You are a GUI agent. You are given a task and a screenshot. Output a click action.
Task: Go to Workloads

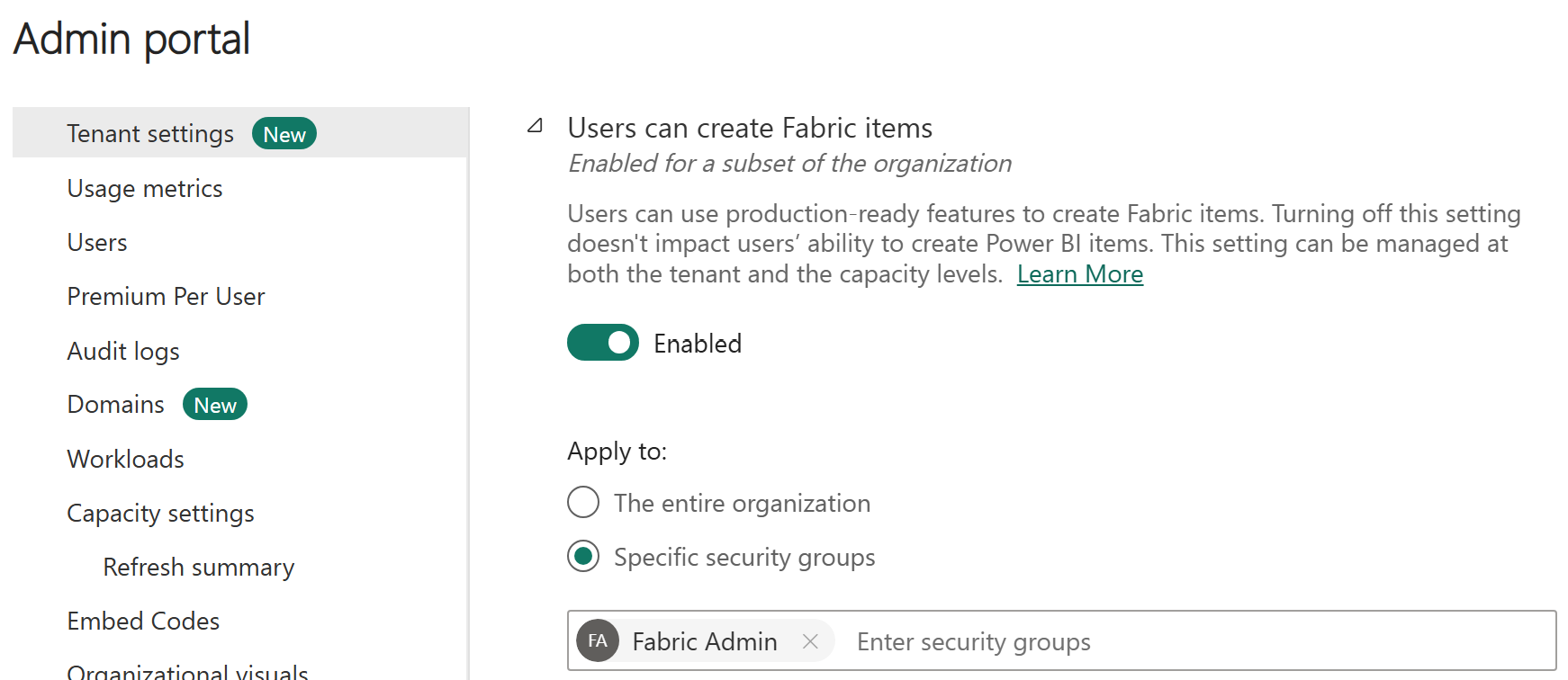(x=126, y=459)
